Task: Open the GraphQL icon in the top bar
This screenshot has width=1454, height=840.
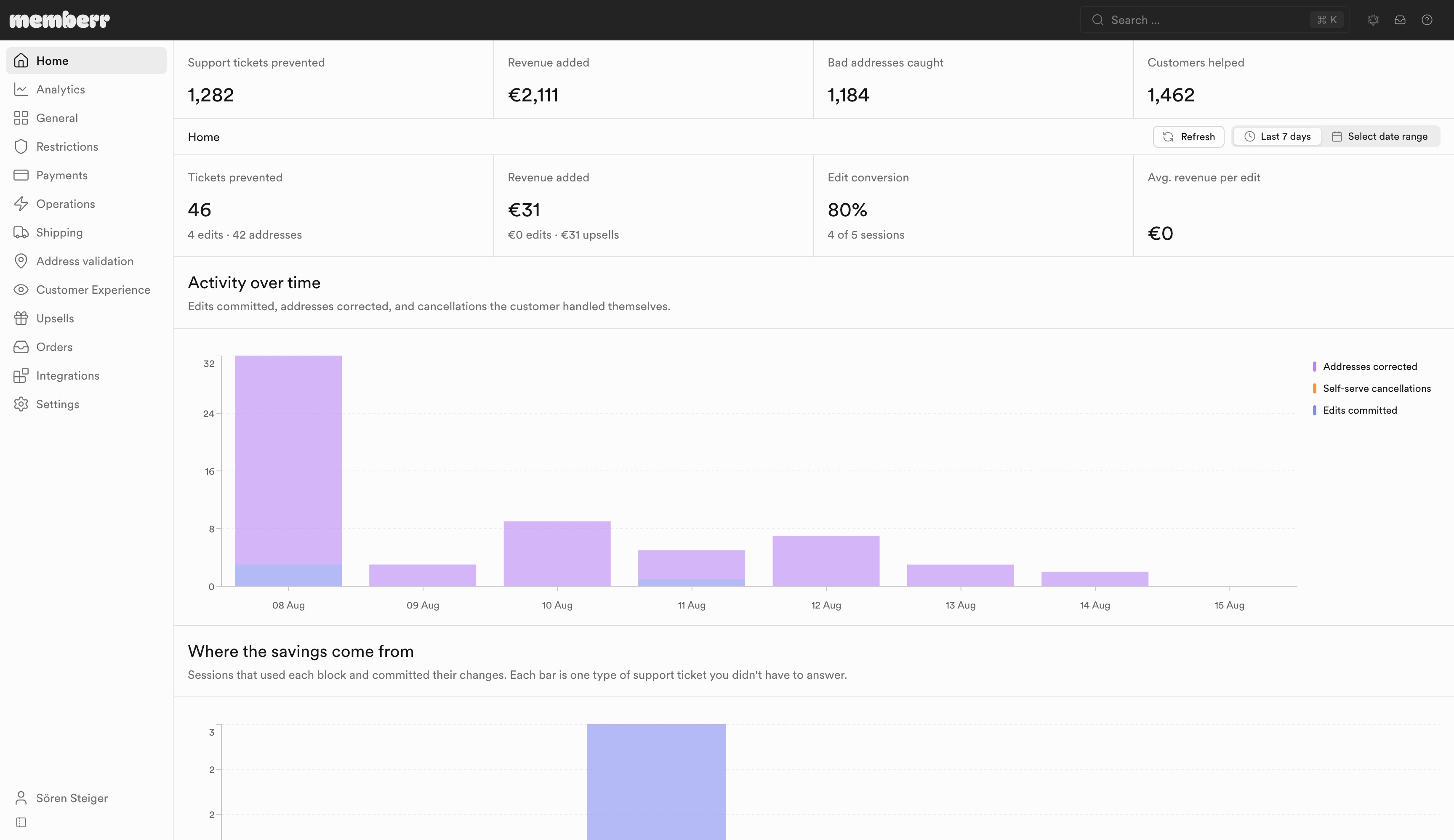Action: click(1373, 20)
